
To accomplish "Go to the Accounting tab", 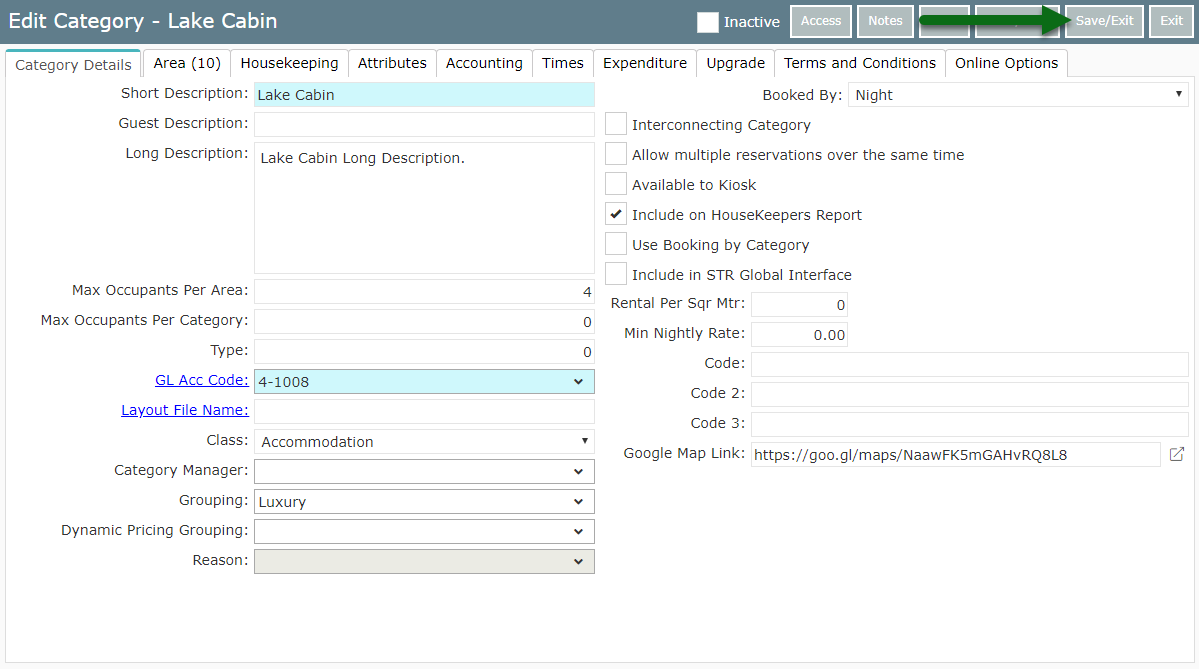I will point(484,63).
